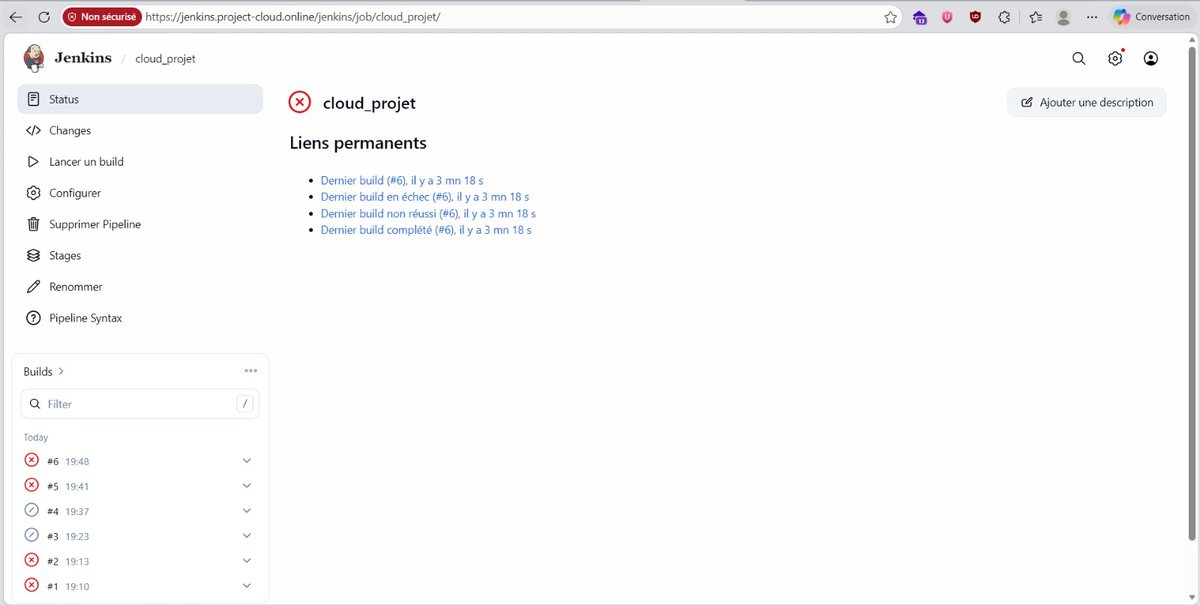The width and height of the screenshot is (1200, 605).
Task: Click the browser back arrow
Action: [x=16, y=17]
